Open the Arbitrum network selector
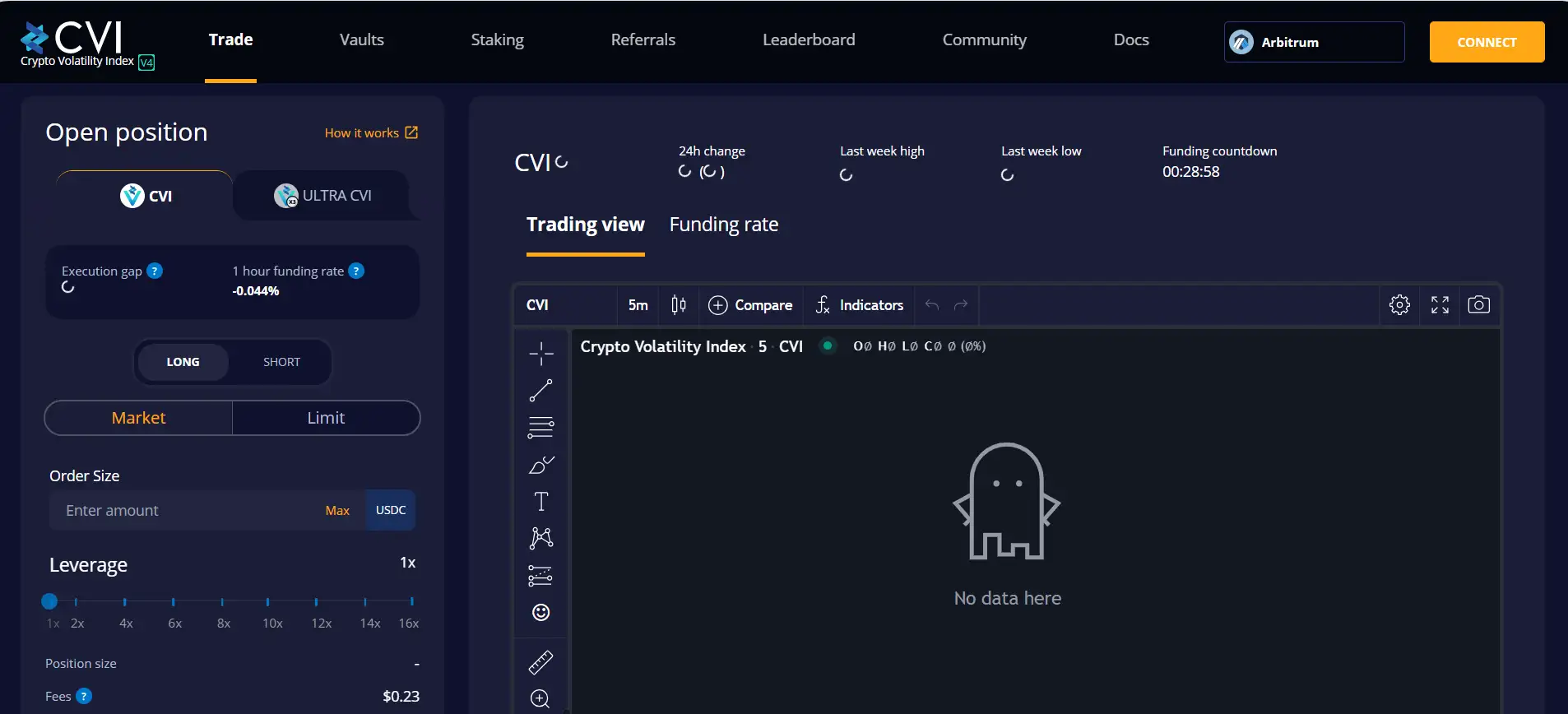 [1314, 42]
